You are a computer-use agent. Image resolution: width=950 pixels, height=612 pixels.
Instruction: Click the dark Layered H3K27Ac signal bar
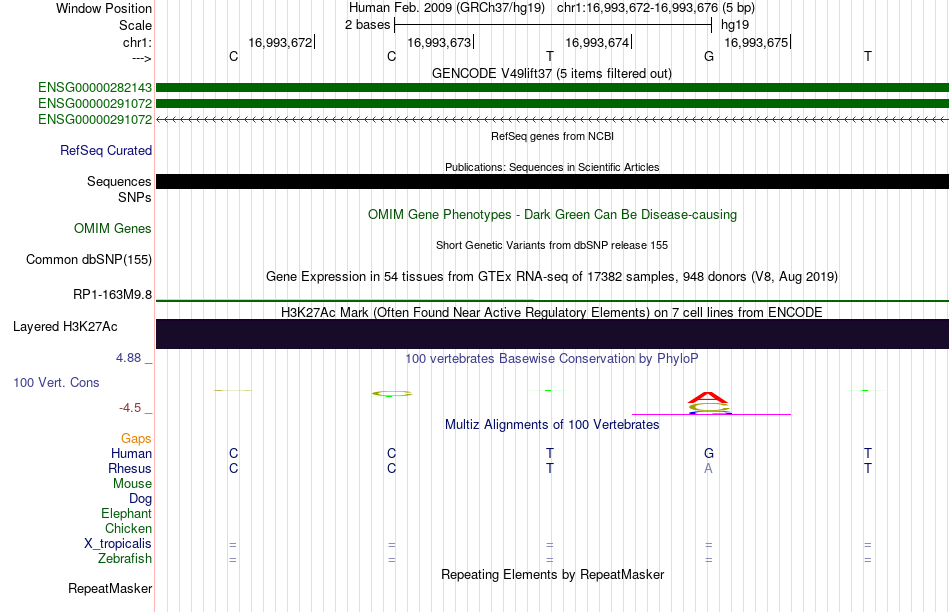click(x=552, y=334)
